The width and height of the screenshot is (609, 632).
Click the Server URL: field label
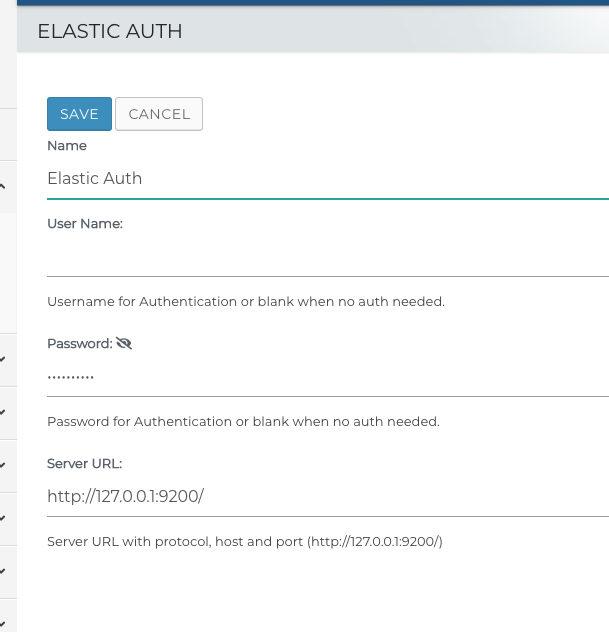[x=84, y=464]
